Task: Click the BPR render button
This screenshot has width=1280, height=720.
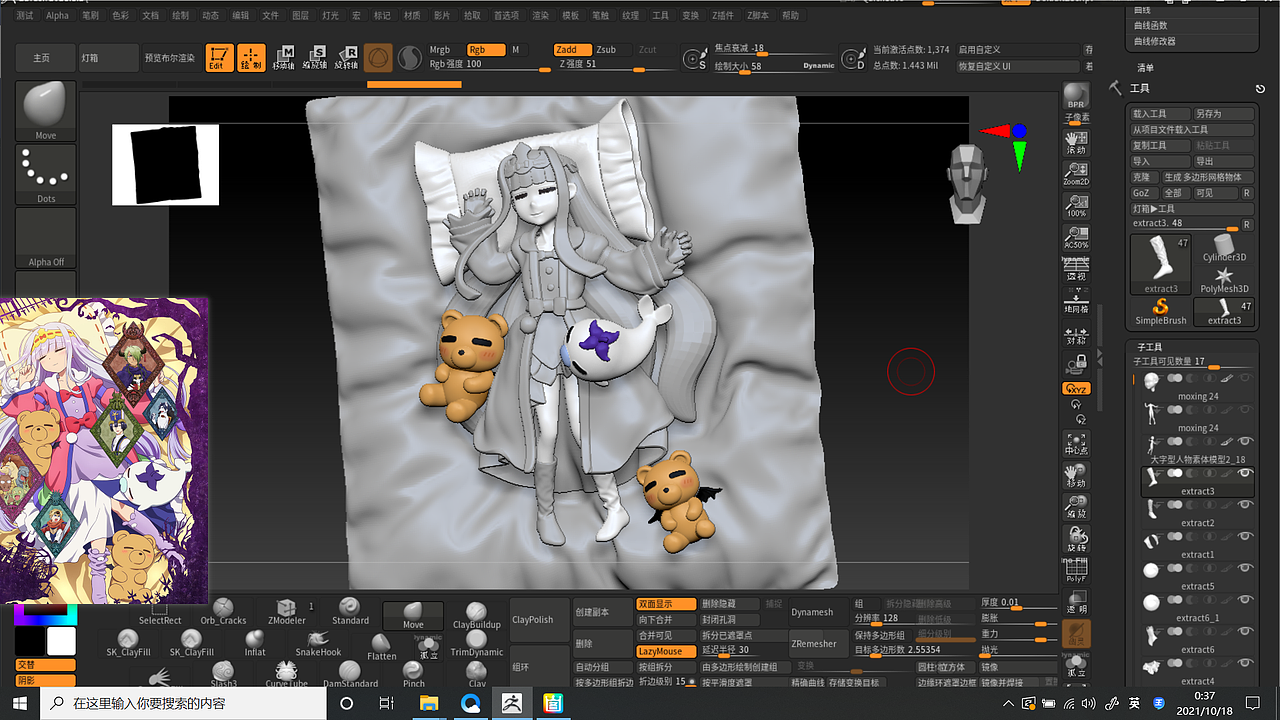Action: [1076, 96]
